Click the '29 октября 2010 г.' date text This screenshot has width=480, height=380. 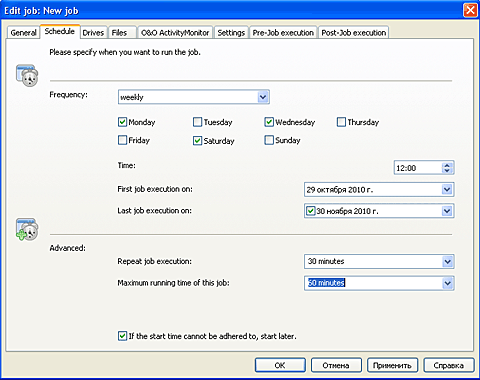(x=340, y=190)
